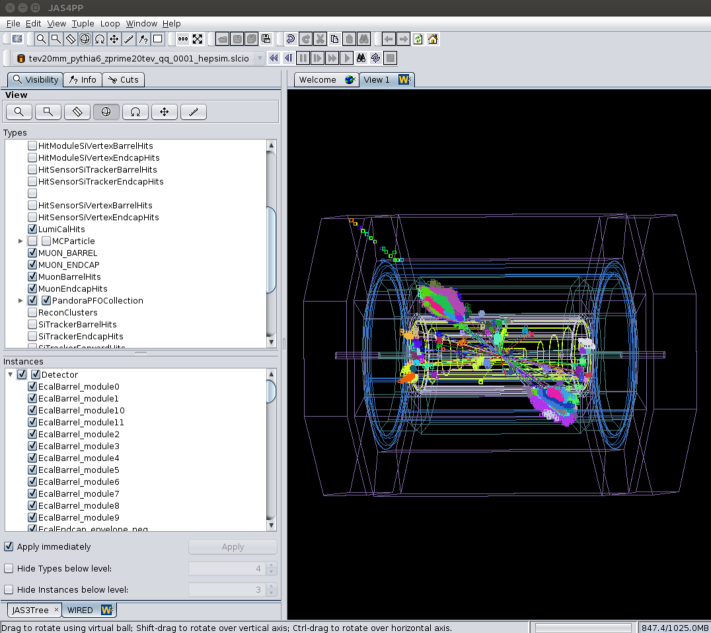This screenshot has width=711, height=633.
Task: Click the fit-to-window icon in top toolbar
Action: [197, 39]
